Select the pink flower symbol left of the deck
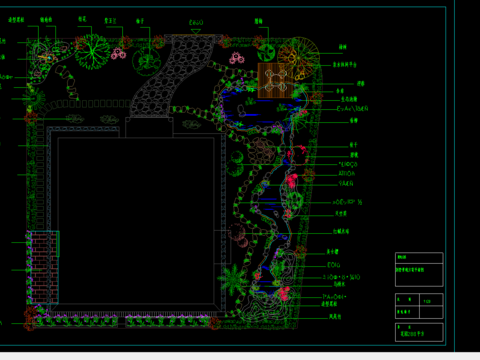Viewport: 480px width, 360px height. click(x=237, y=58)
